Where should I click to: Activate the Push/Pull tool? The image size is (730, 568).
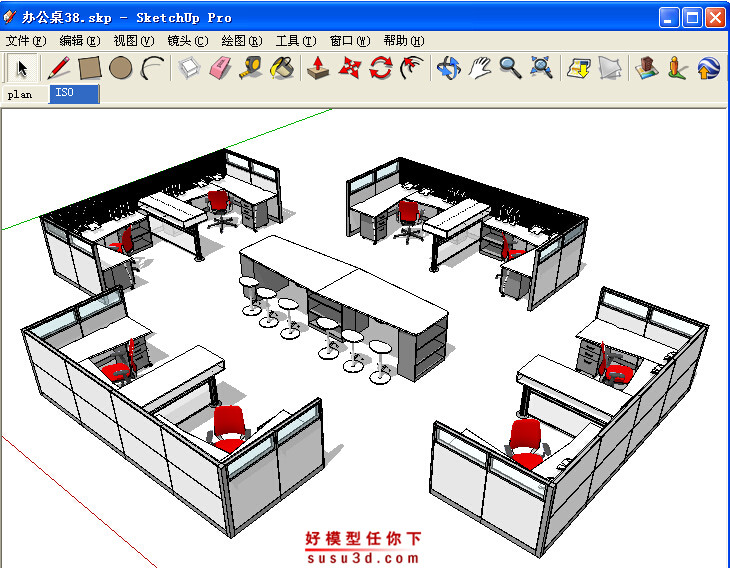click(318, 68)
